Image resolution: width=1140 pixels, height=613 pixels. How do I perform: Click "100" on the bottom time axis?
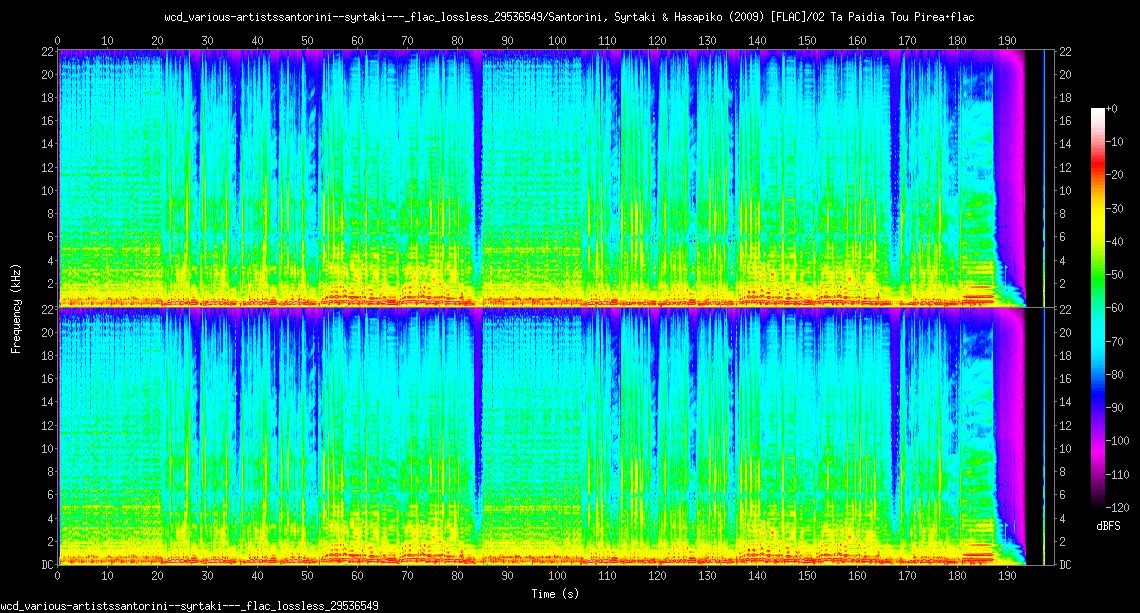557,576
